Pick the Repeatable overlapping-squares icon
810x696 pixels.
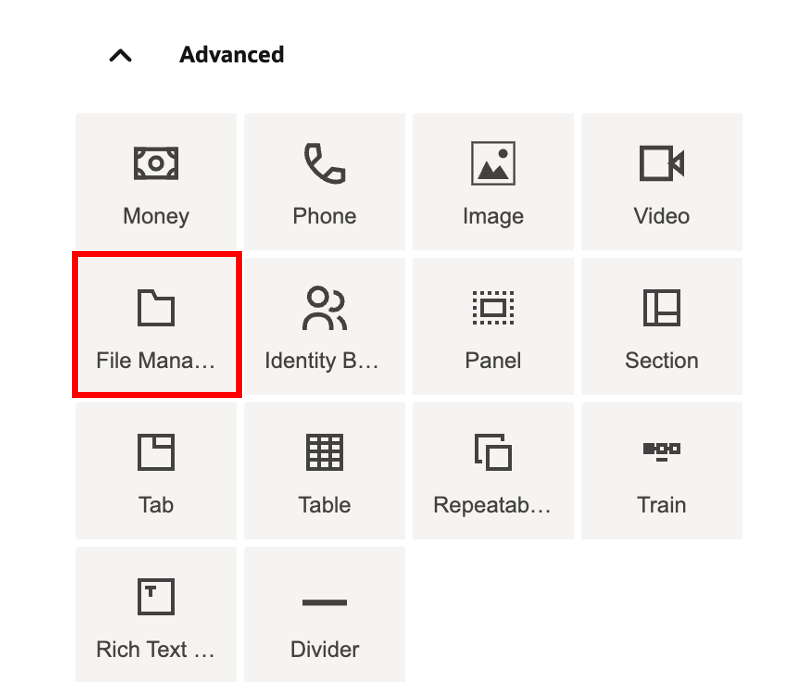(x=493, y=452)
